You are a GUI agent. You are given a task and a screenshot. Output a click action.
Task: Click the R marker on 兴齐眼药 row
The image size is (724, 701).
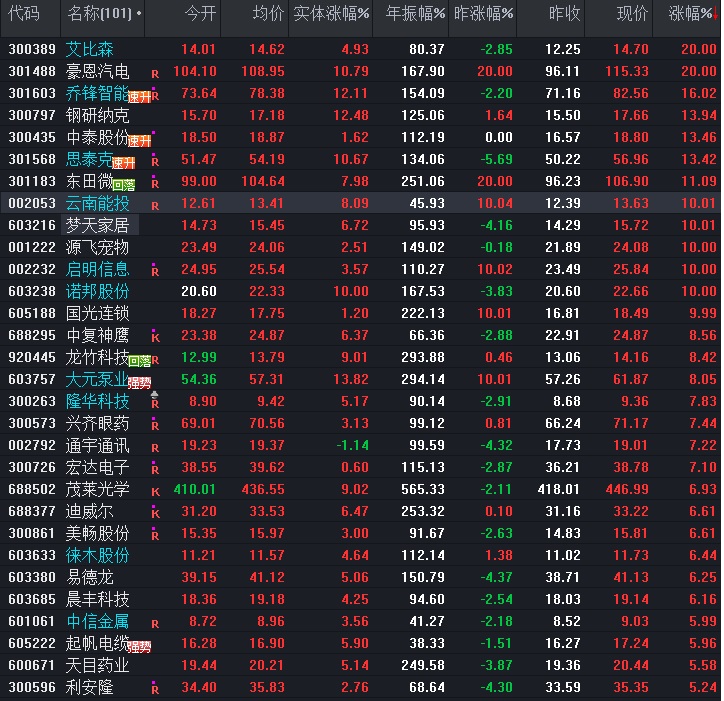[x=155, y=425]
